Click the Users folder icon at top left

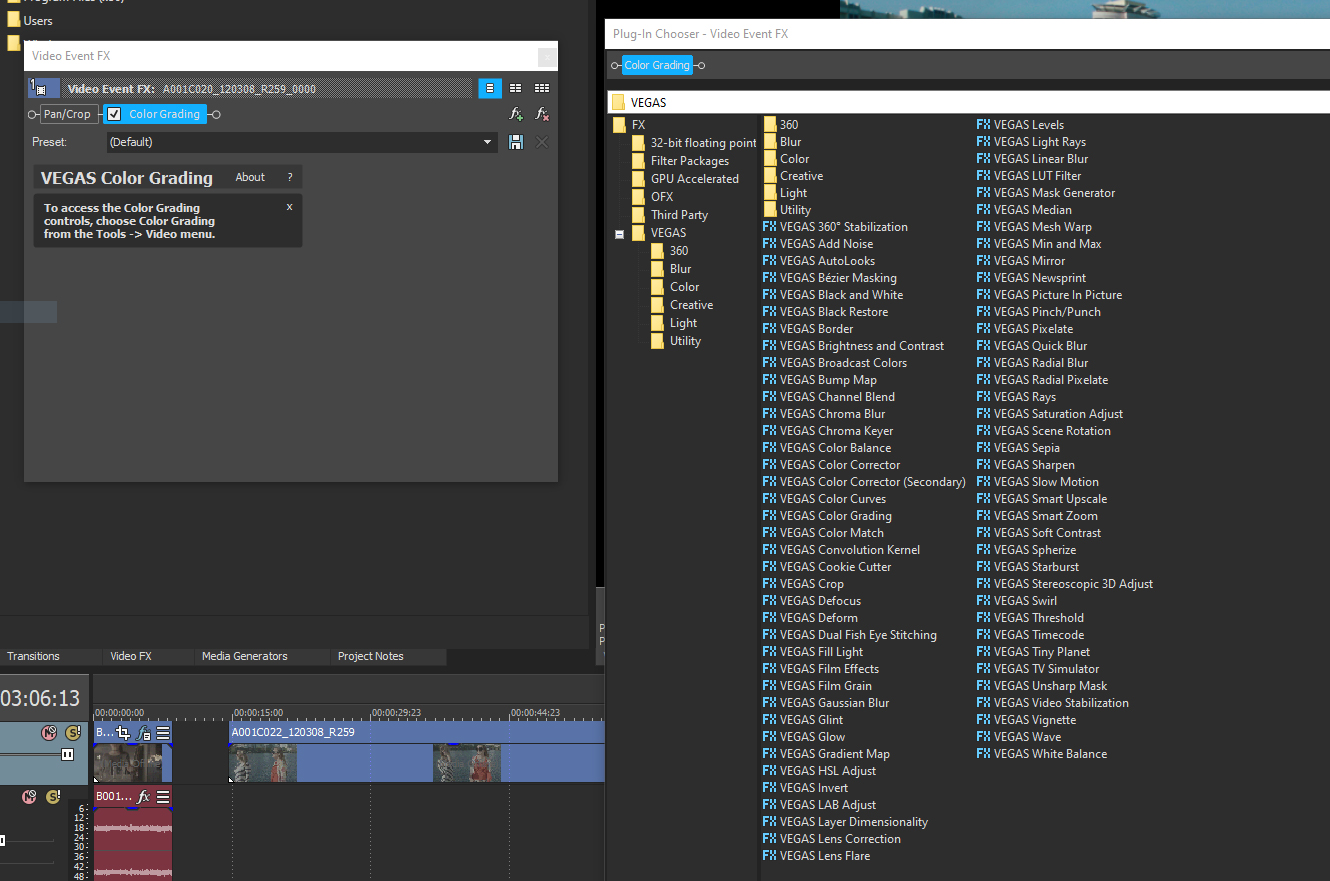[13, 20]
